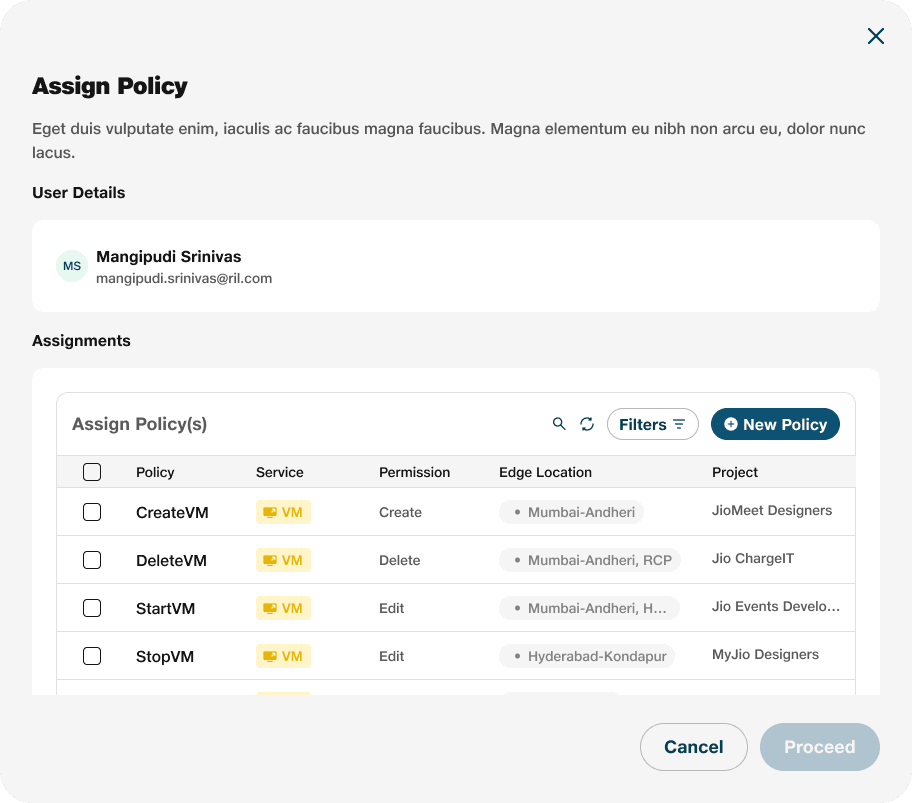The width and height of the screenshot is (912, 803).
Task: Select the DeleteVM policy name
Action: pyautogui.click(x=172, y=561)
